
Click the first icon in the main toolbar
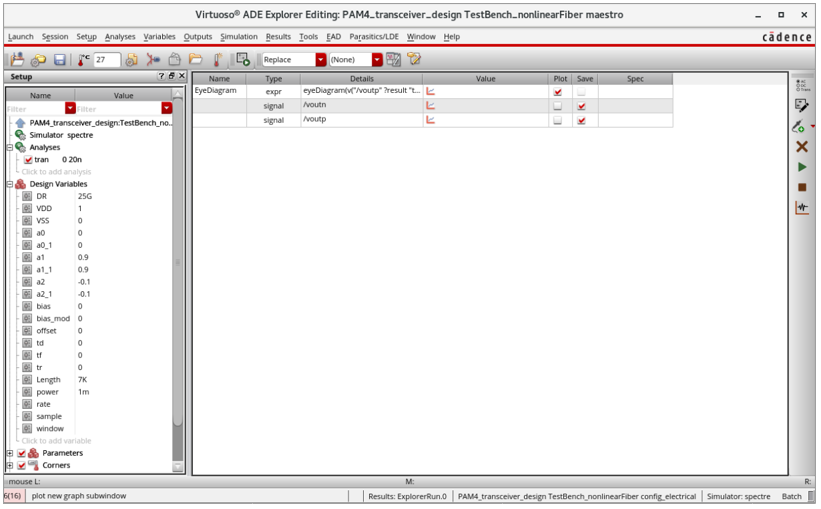[x=17, y=59]
